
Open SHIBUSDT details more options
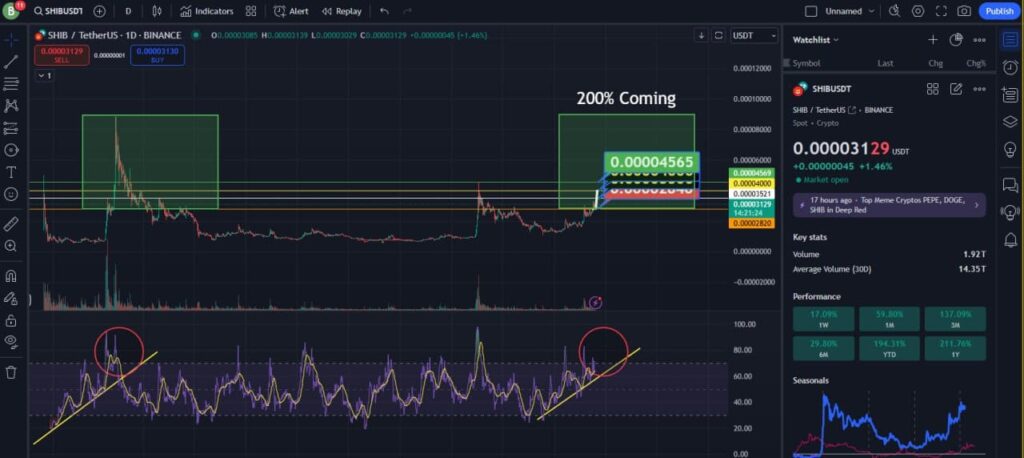pos(979,89)
